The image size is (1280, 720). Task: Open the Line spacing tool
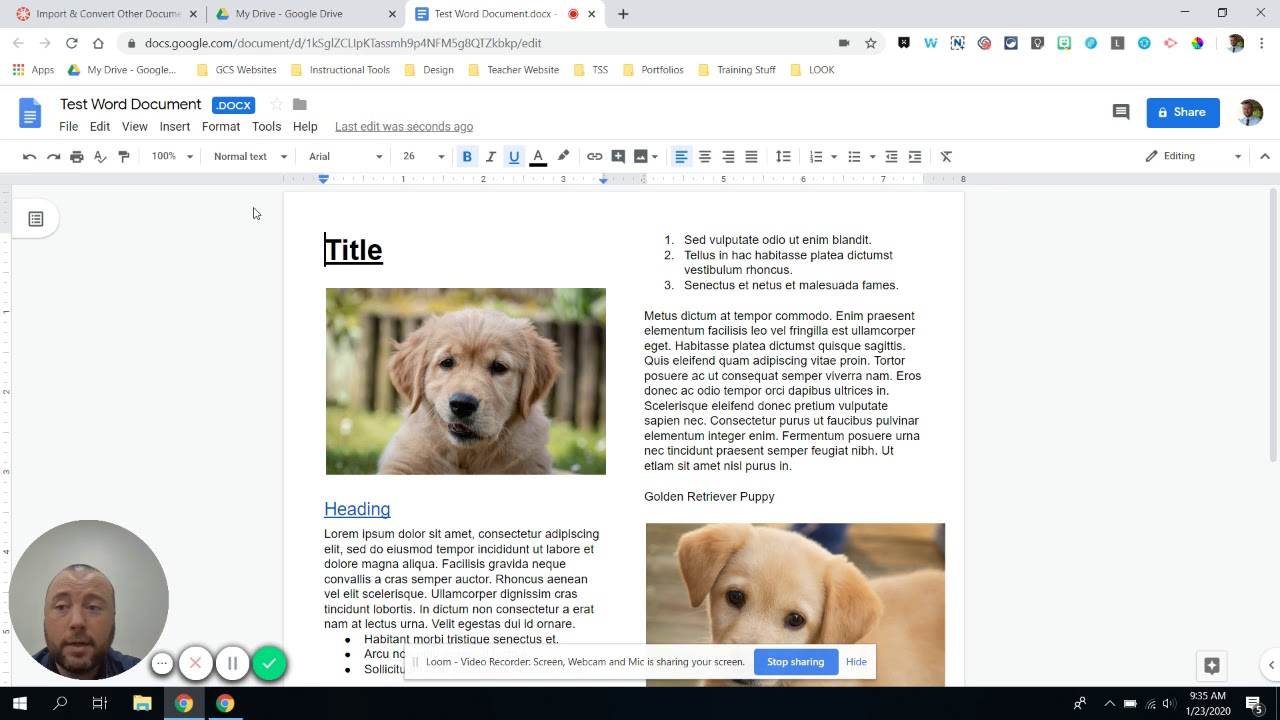coord(783,156)
